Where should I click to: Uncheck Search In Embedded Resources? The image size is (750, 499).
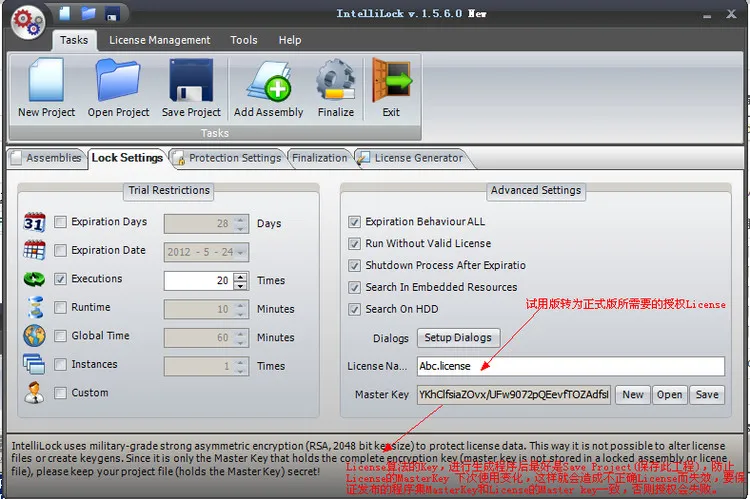[354, 288]
